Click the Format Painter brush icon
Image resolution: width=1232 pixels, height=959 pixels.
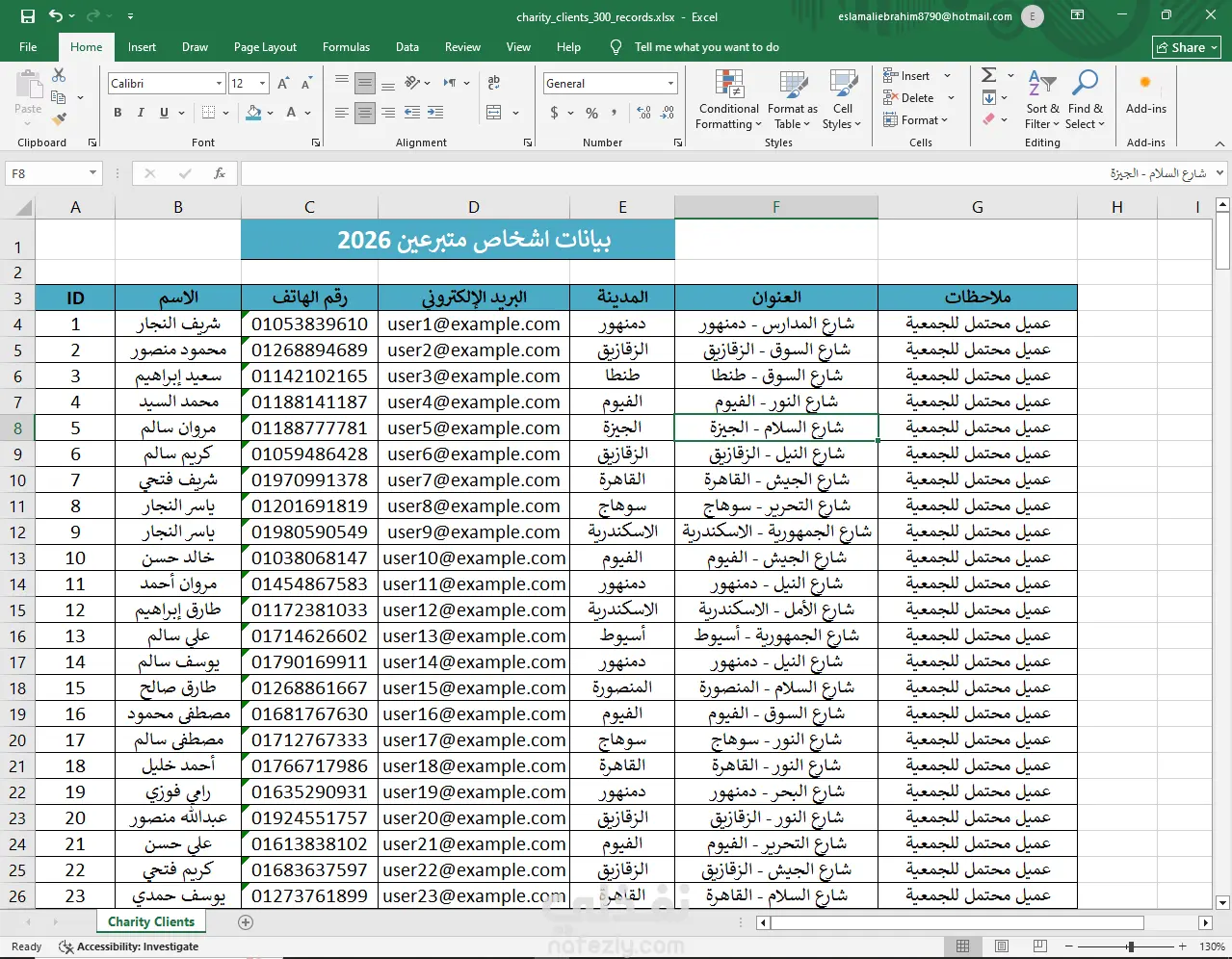[x=59, y=119]
